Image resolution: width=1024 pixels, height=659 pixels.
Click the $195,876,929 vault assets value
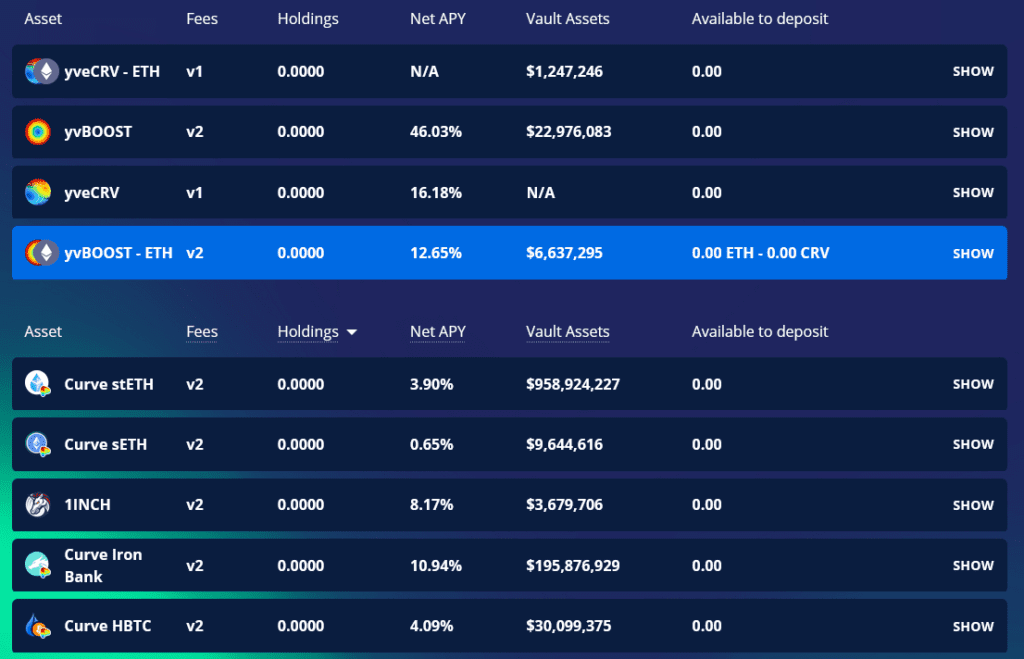tap(573, 566)
